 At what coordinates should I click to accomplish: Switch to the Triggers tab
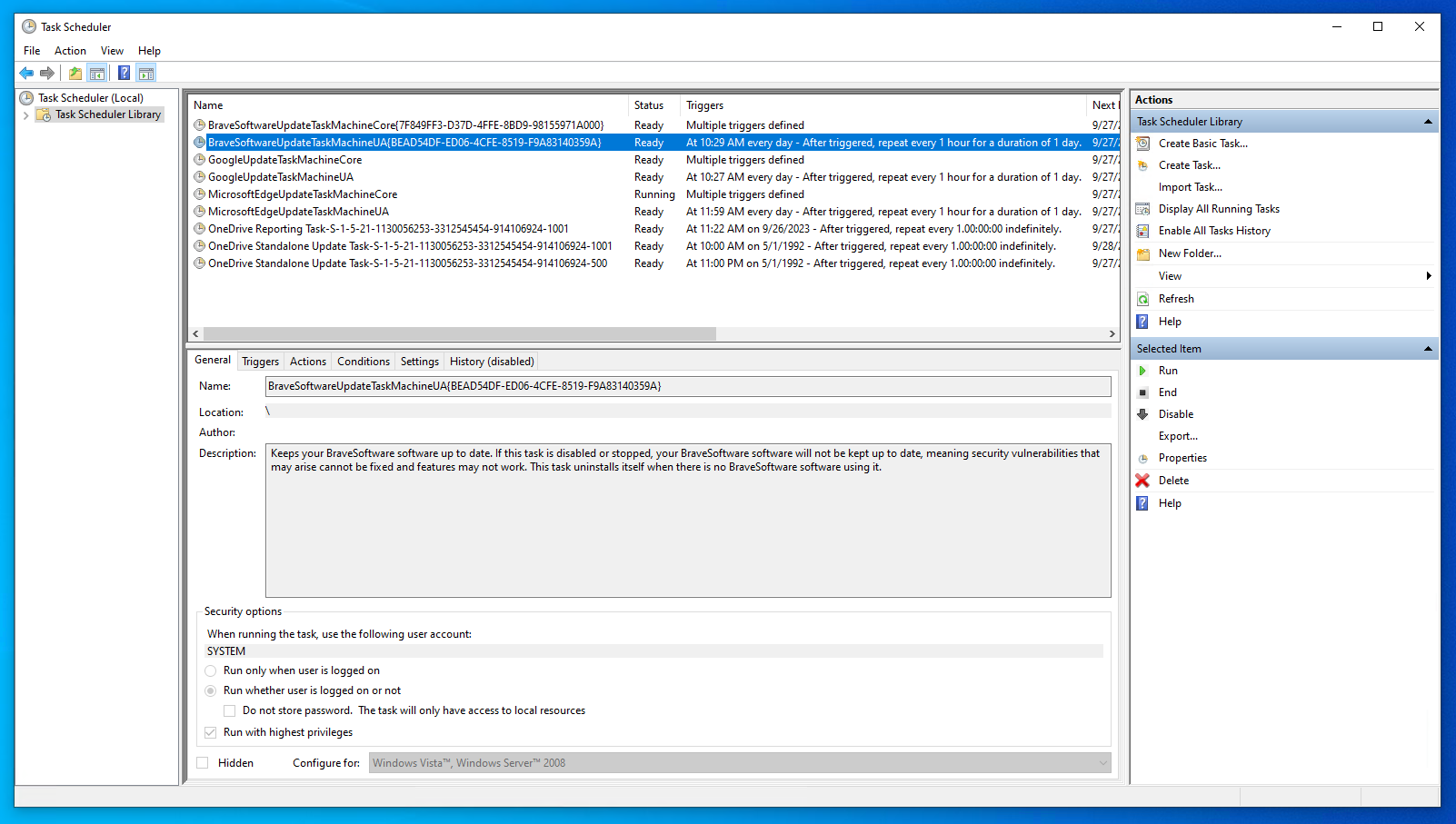[260, 361]
